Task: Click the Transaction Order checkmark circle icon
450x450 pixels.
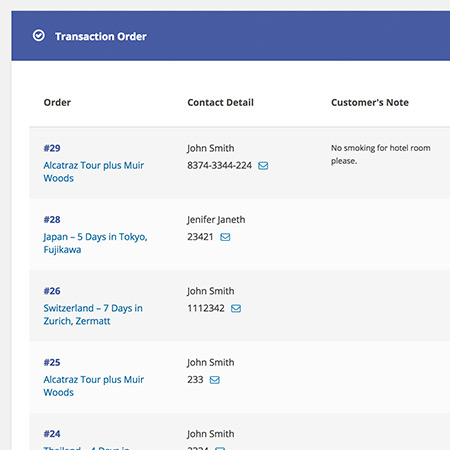Action: click(x=39, y=35)
